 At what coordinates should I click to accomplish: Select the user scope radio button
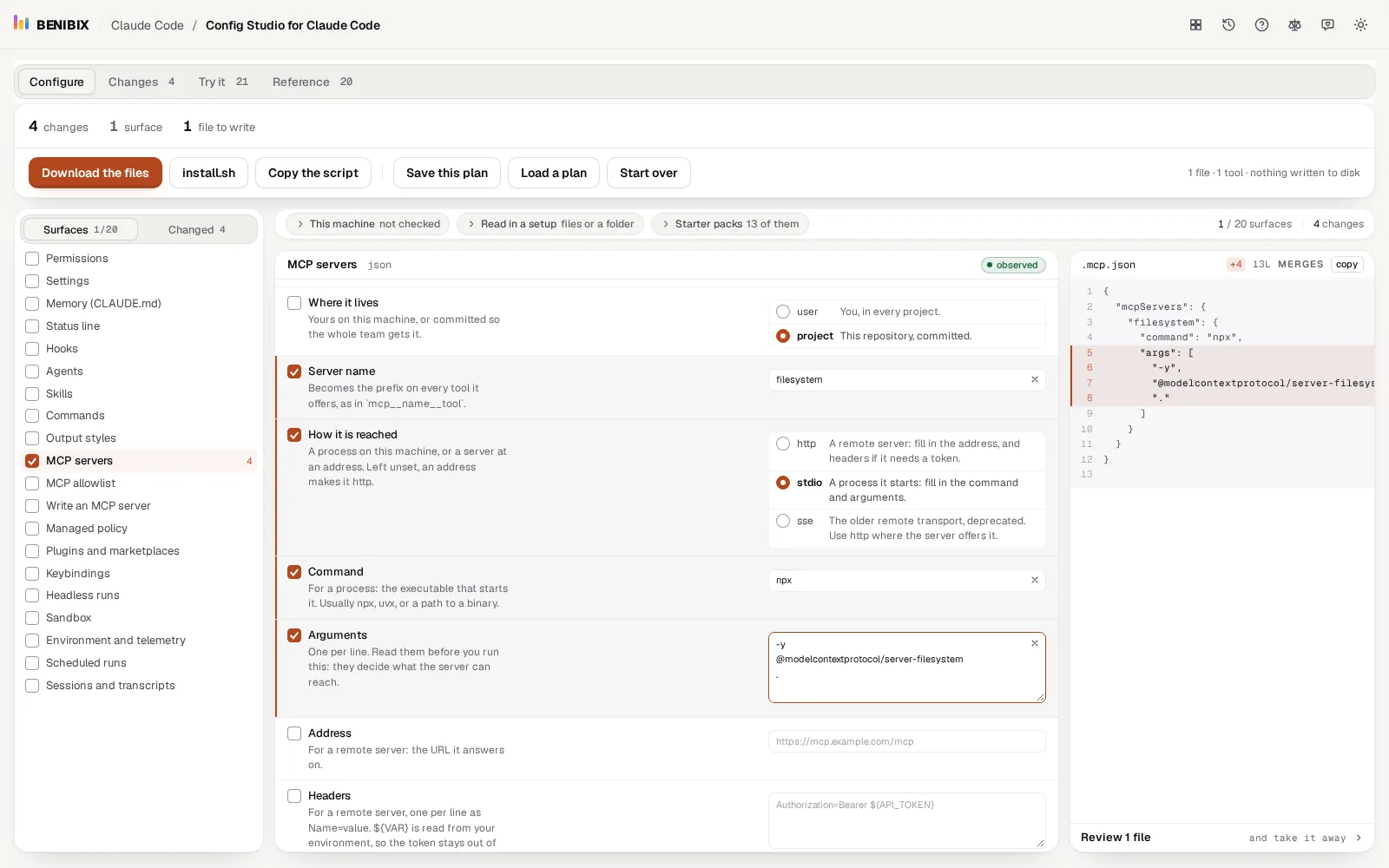(x=783, y=312)
